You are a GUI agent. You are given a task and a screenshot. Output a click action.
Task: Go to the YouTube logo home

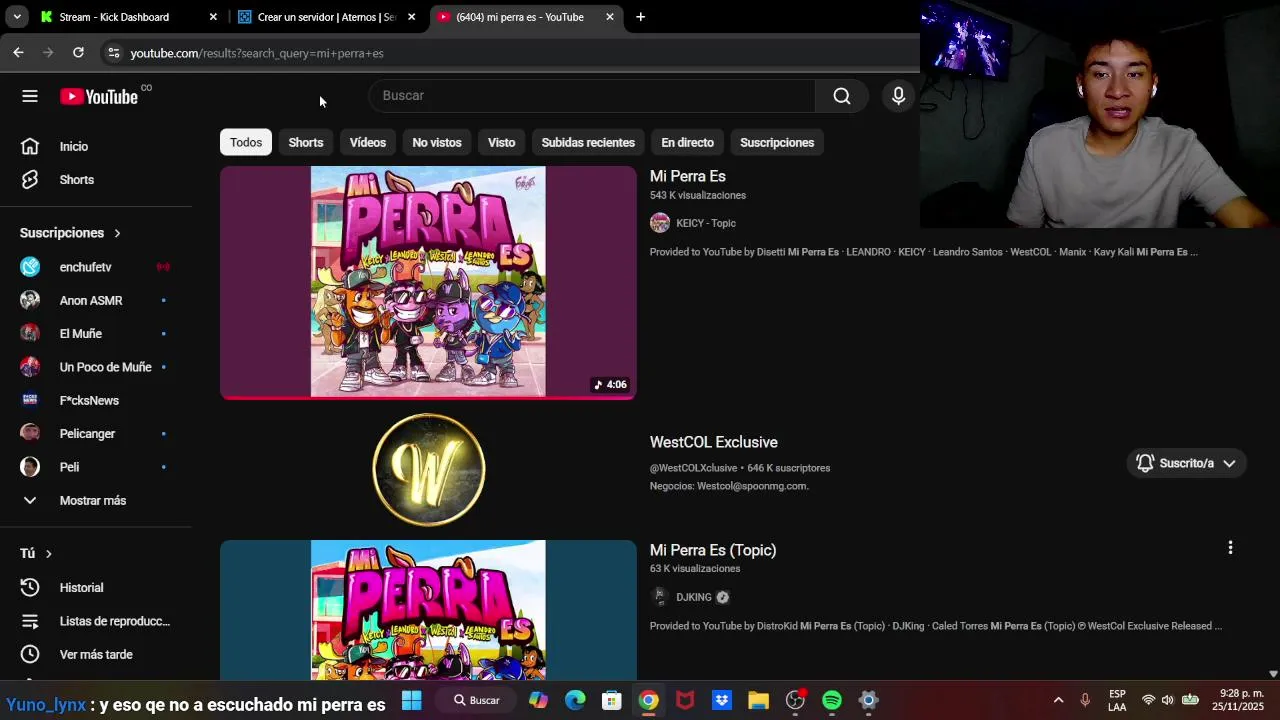click(x=99, y=96)
